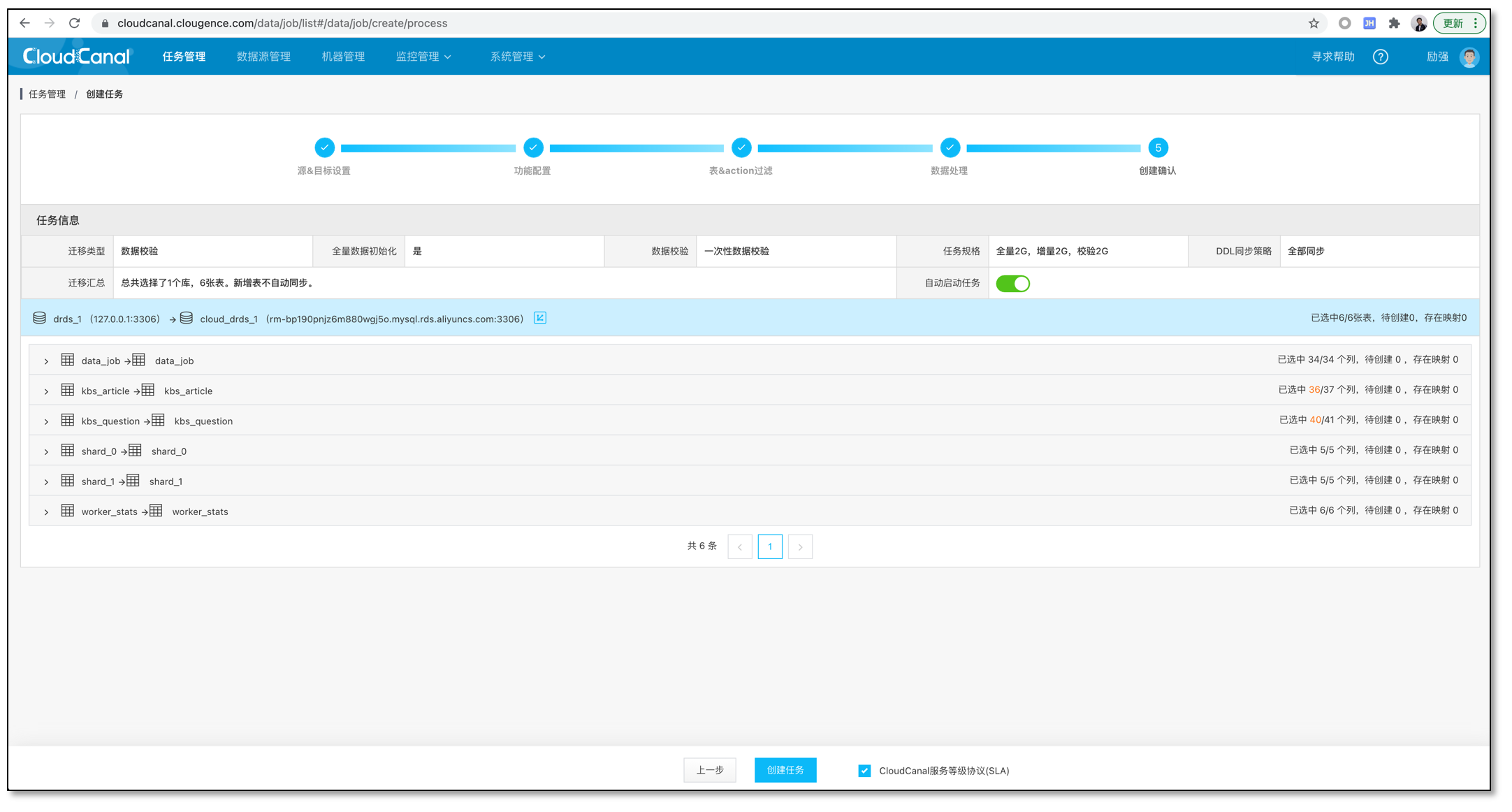
Task: Click the Chrome 更新 button
Action: (x=1453, y=23)
